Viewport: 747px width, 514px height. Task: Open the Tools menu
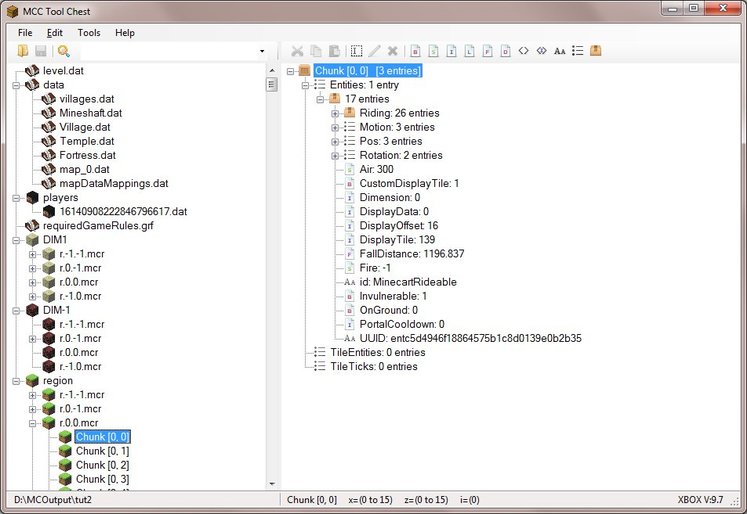(89, 33)
